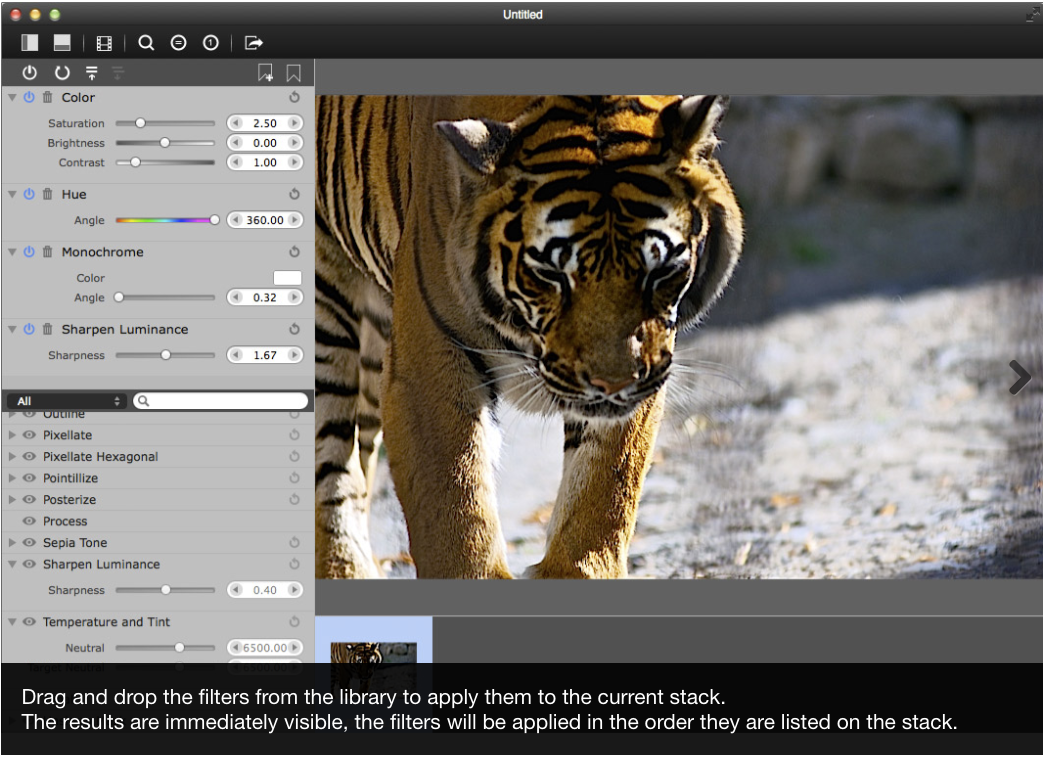Decrease the Brightness value with left arrow
This screenshot has width=1045, height=757.
click(236, 143)
